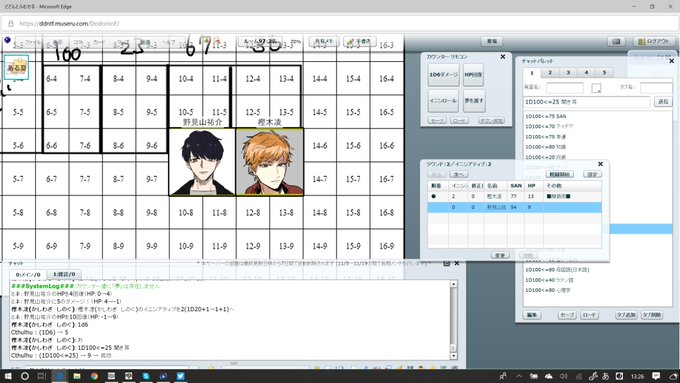Open Google Chrome from the taskbar
The width and height of the screenshot is (680, 383).
pyautogui.click(x=94, y=376)
